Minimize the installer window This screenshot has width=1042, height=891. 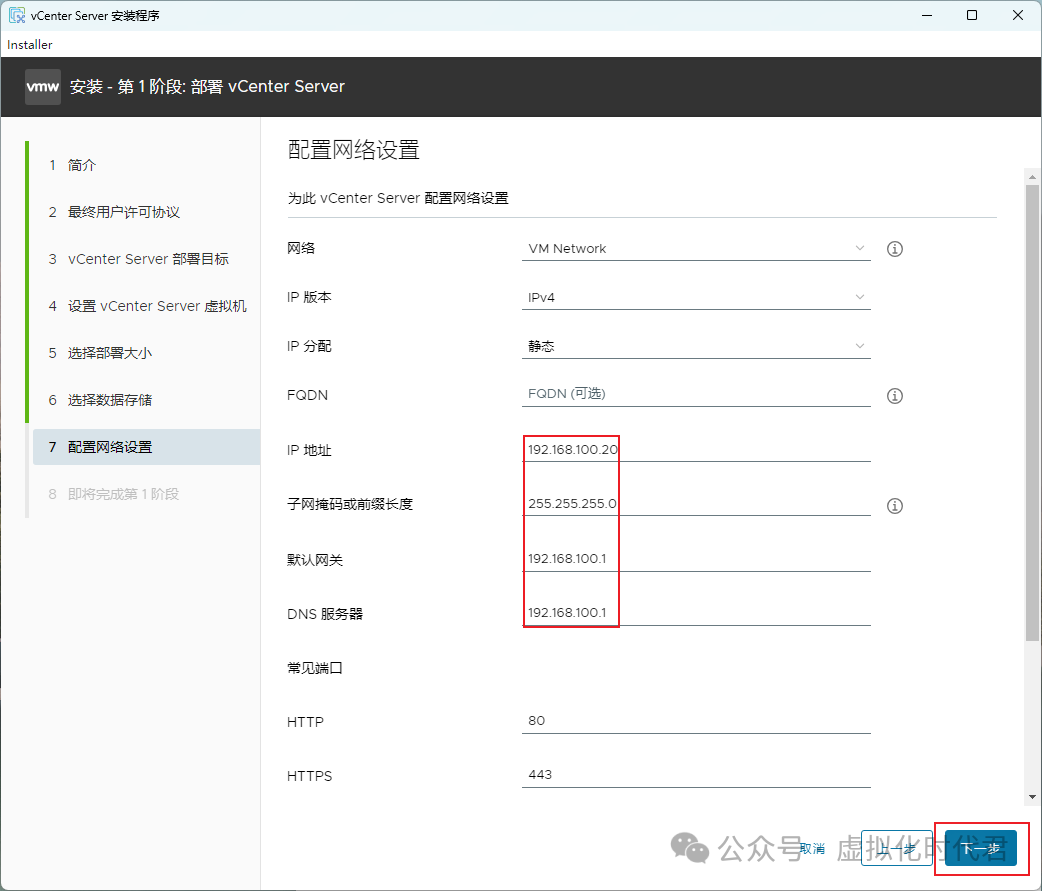click(927, 15)
